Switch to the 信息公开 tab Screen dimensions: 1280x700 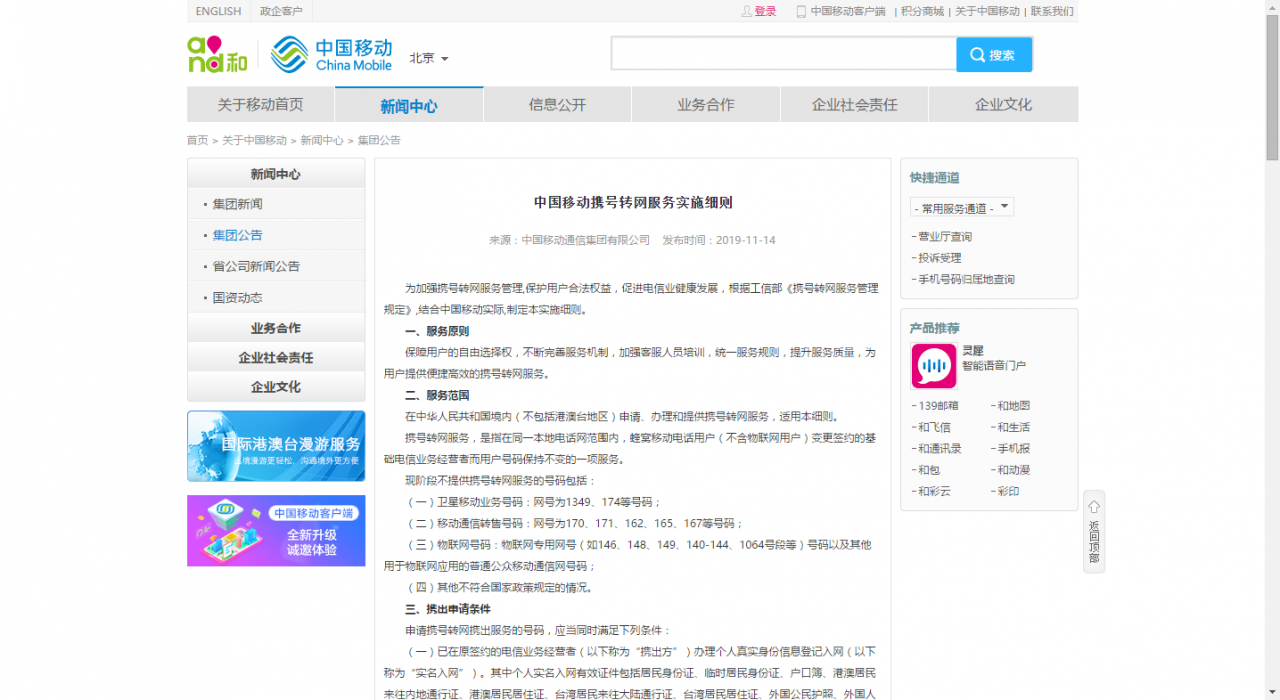click(x=556, y=103)
